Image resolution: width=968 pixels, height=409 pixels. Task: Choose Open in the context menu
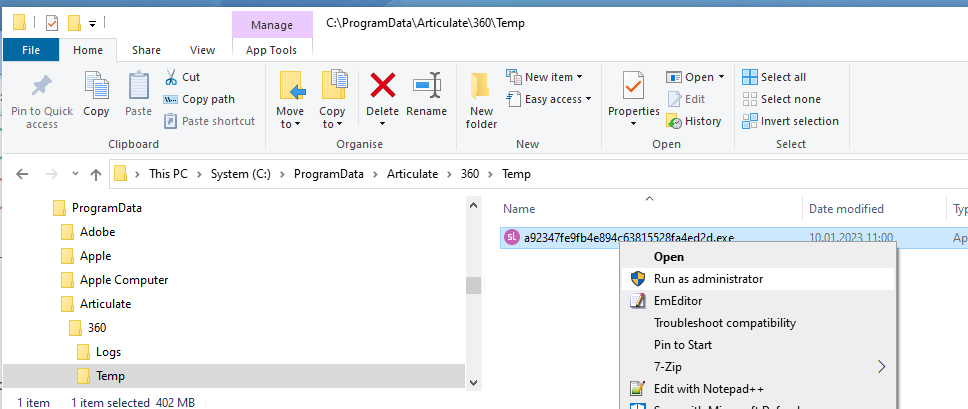[x=757, y=257]
